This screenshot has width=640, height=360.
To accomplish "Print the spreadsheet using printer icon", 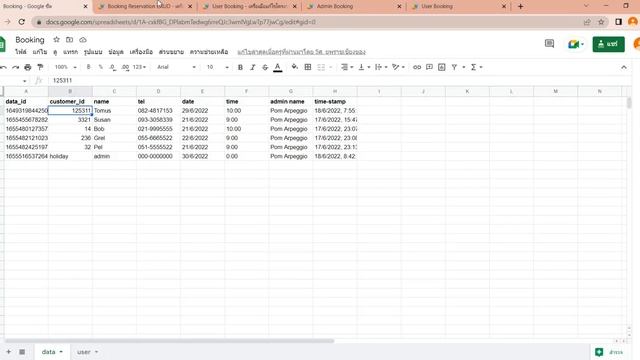I will coord(28,67).
